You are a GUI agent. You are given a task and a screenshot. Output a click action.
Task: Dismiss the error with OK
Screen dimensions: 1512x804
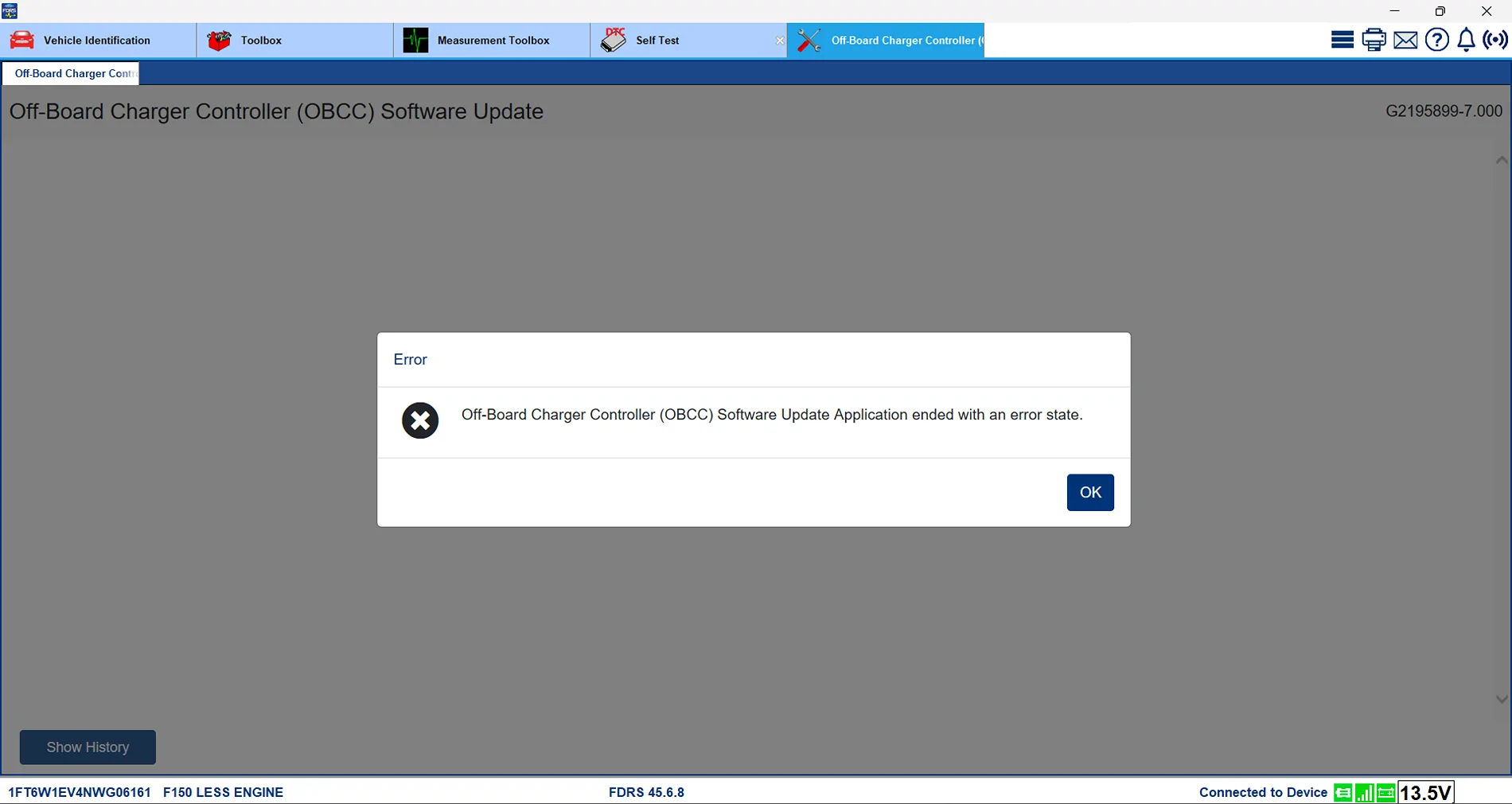coord(1089,492)
